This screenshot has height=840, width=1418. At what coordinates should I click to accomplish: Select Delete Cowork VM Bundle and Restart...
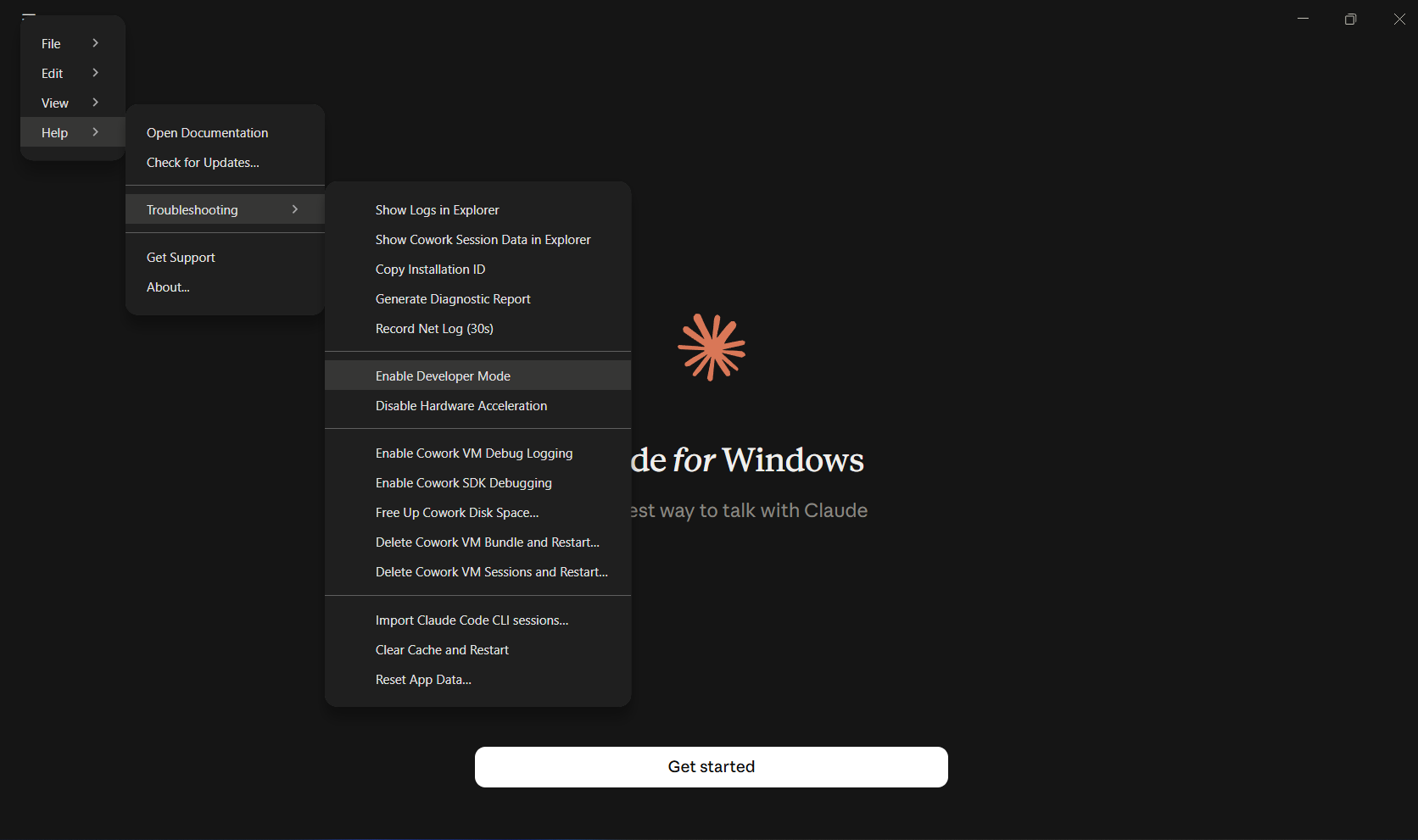[477, 542]
